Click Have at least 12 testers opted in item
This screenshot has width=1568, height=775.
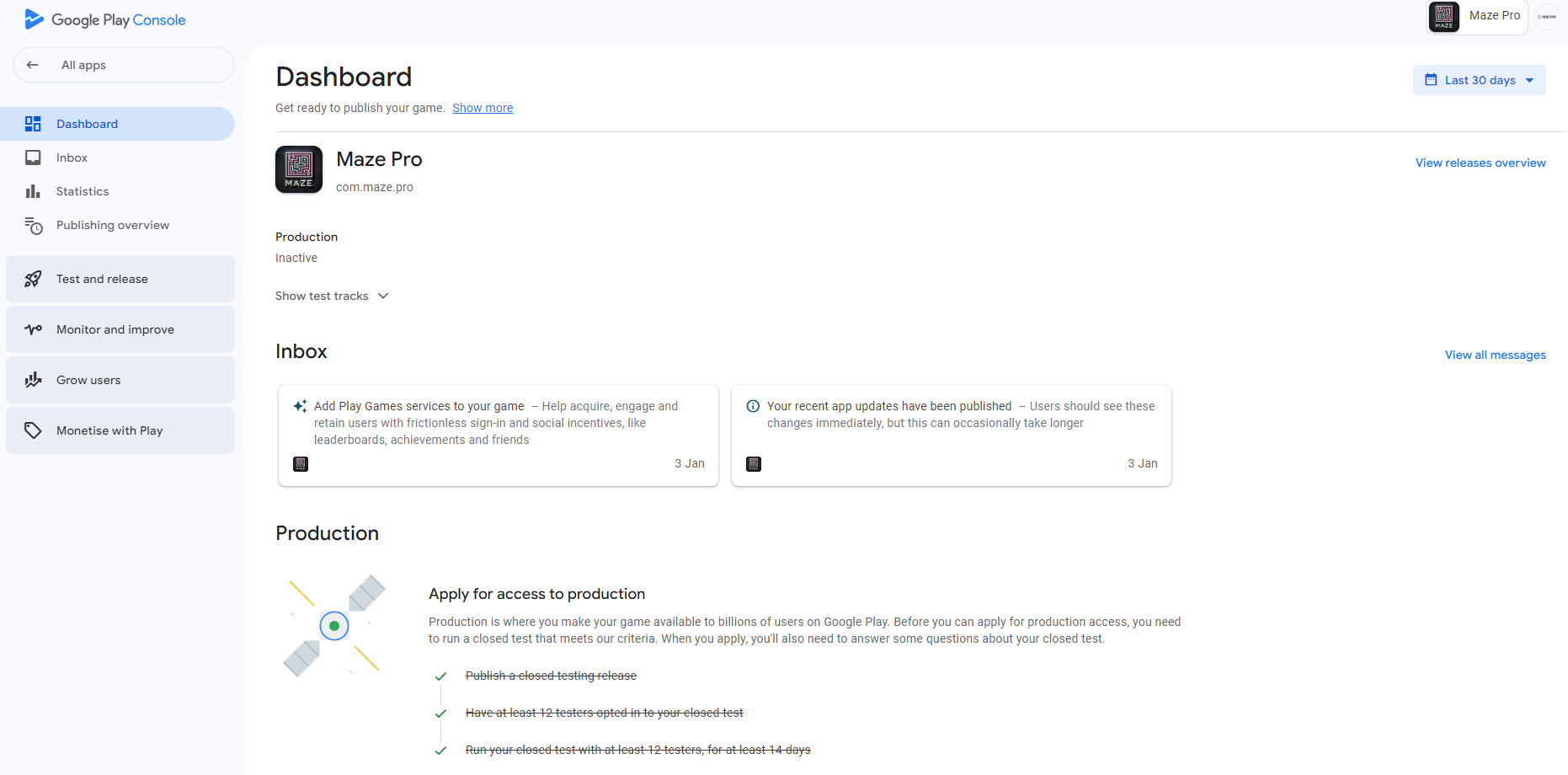pyautogui.click(x=605, y=713)
